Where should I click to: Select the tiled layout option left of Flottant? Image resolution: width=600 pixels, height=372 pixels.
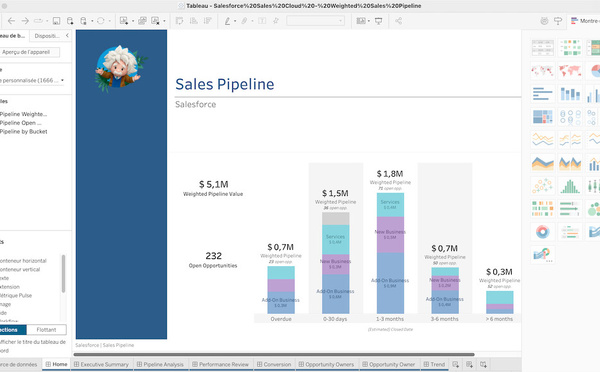pyautogui.click(x=13, y=330)
